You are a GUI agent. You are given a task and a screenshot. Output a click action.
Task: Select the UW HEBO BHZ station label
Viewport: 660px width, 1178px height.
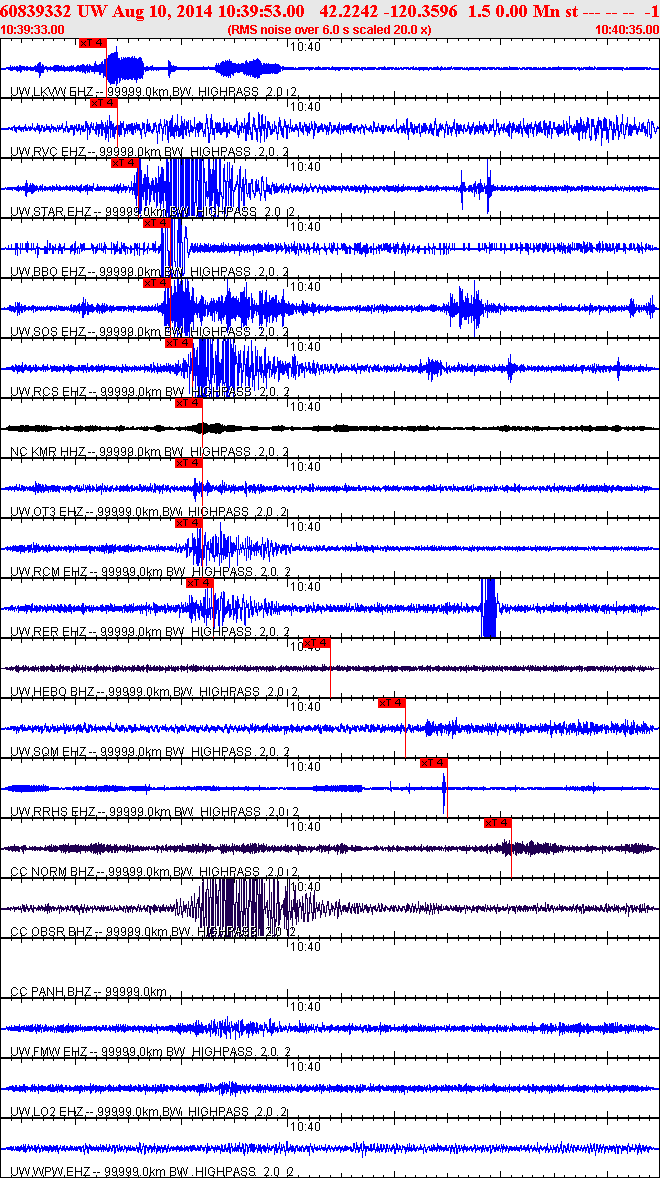(x=52, y=691)
